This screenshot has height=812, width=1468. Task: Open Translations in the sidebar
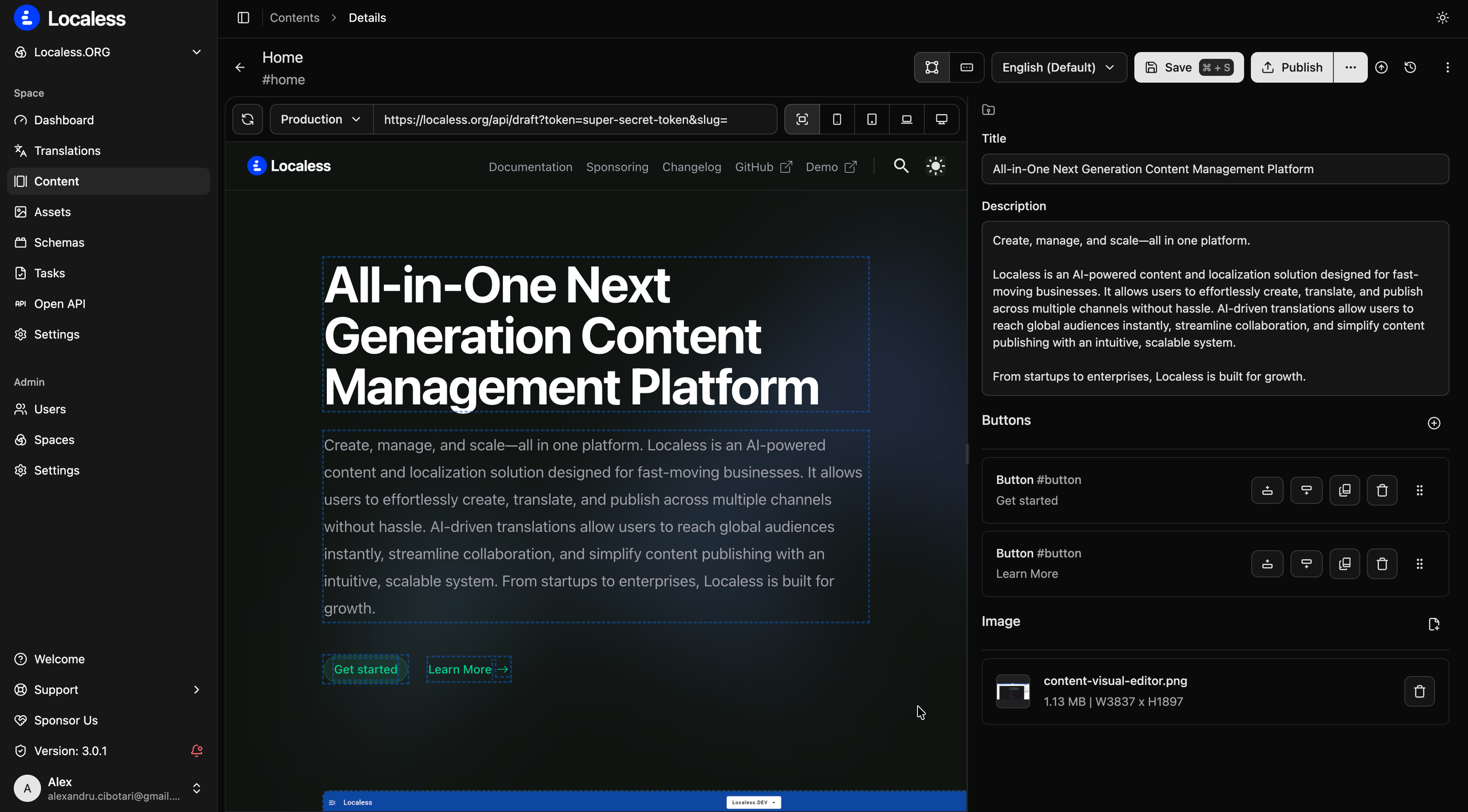(108, 151)
